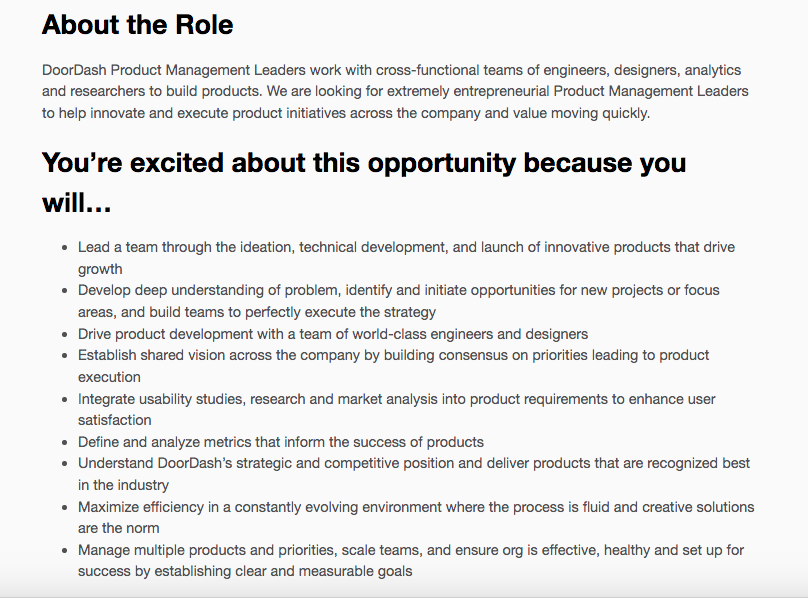Image resolution: width=808 pixels, height=598 pixels.
Task: Click the 'Lead a team through the ideation' bullet
Action: click(x=406, y=258)
